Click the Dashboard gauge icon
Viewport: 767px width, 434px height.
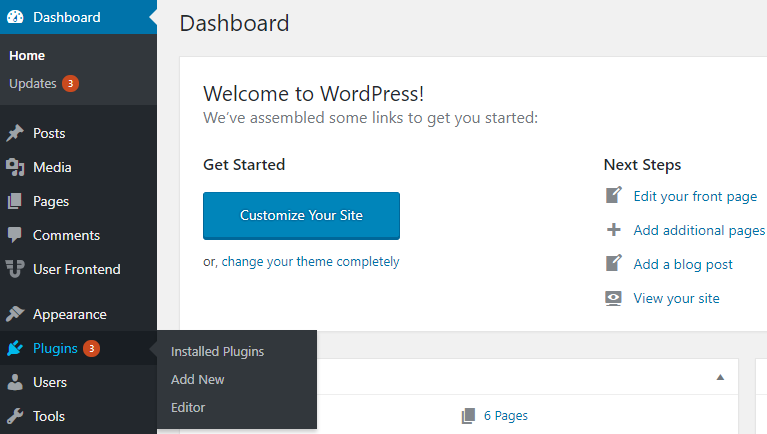tap(15, 17)
